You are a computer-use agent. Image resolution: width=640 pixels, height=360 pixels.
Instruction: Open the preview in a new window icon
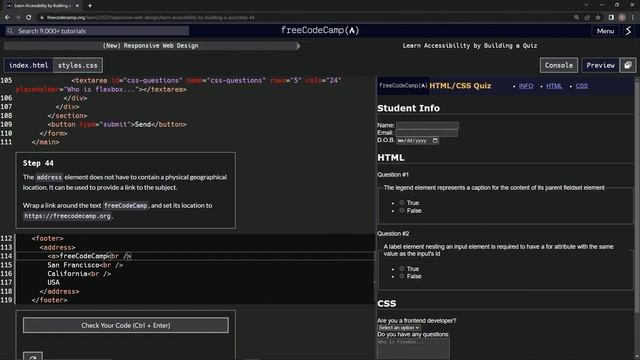[x=628, y=65]
